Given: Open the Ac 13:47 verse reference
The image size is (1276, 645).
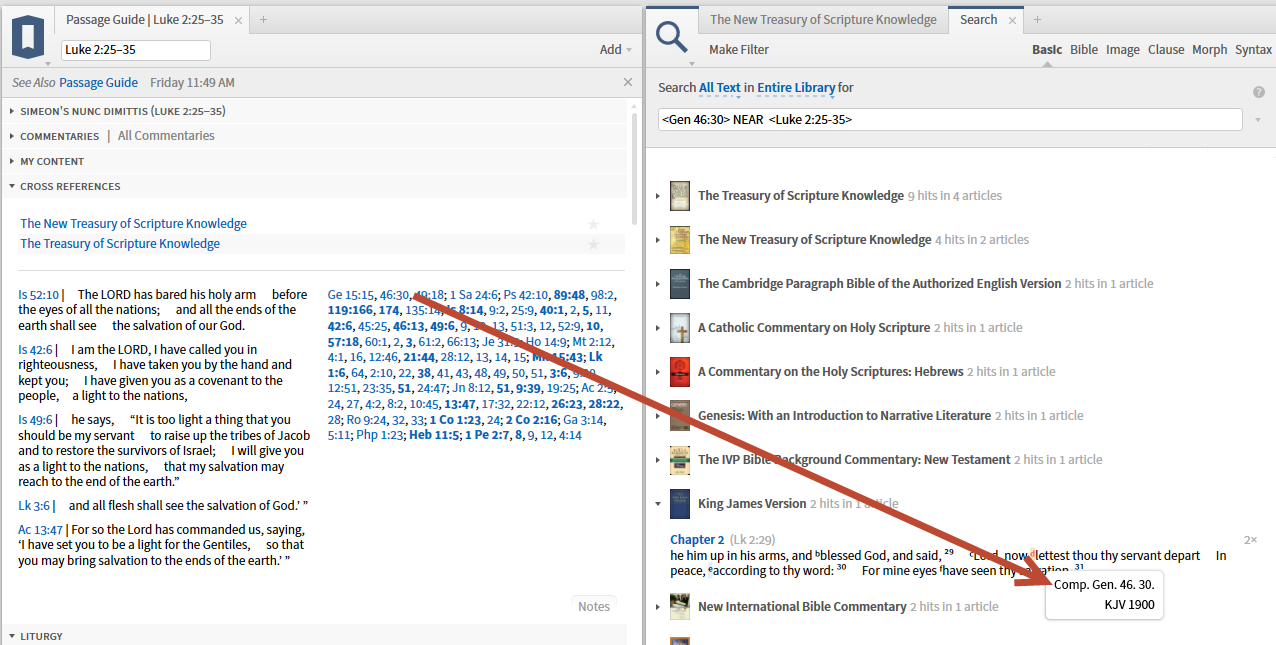Looking at the screenshot, I should tap(40, 530).
